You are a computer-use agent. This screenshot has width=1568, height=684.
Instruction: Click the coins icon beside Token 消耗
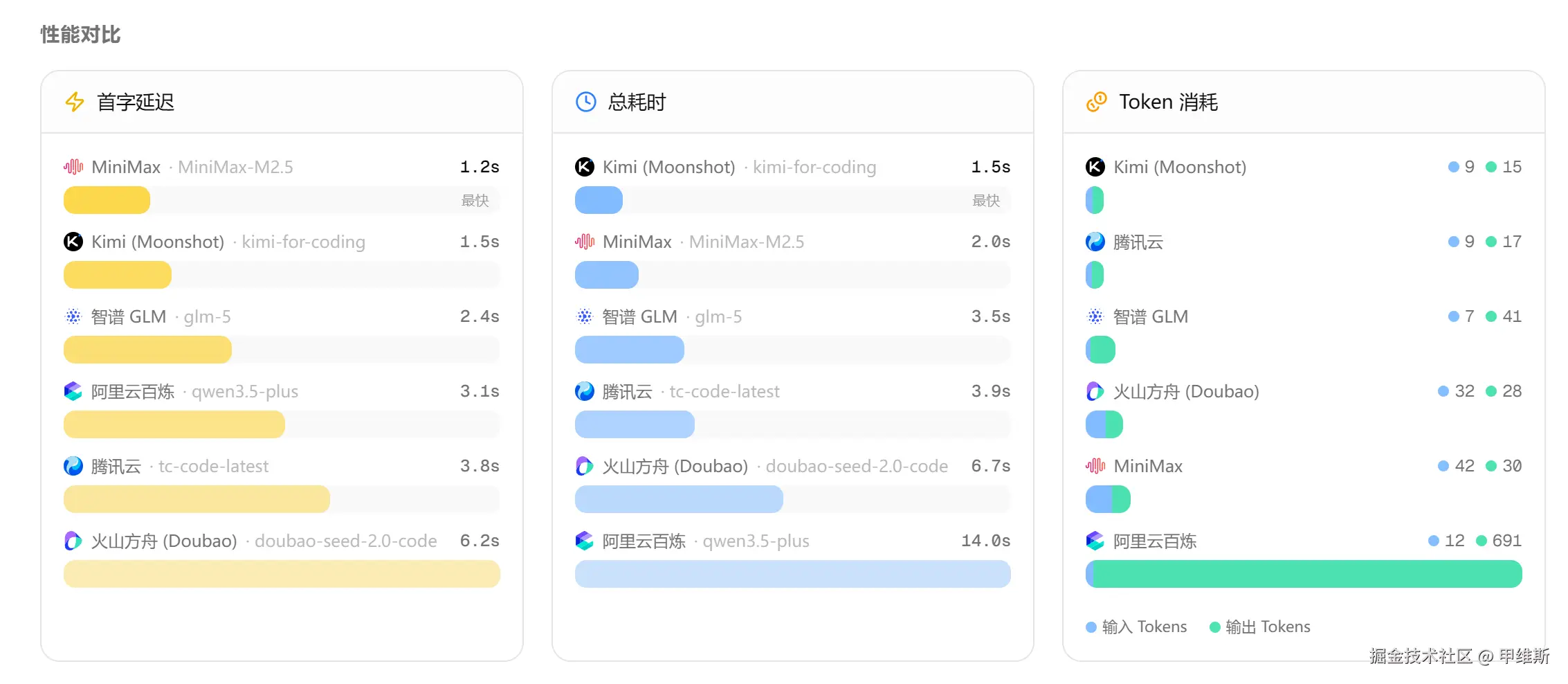(x=1096, y=102)
